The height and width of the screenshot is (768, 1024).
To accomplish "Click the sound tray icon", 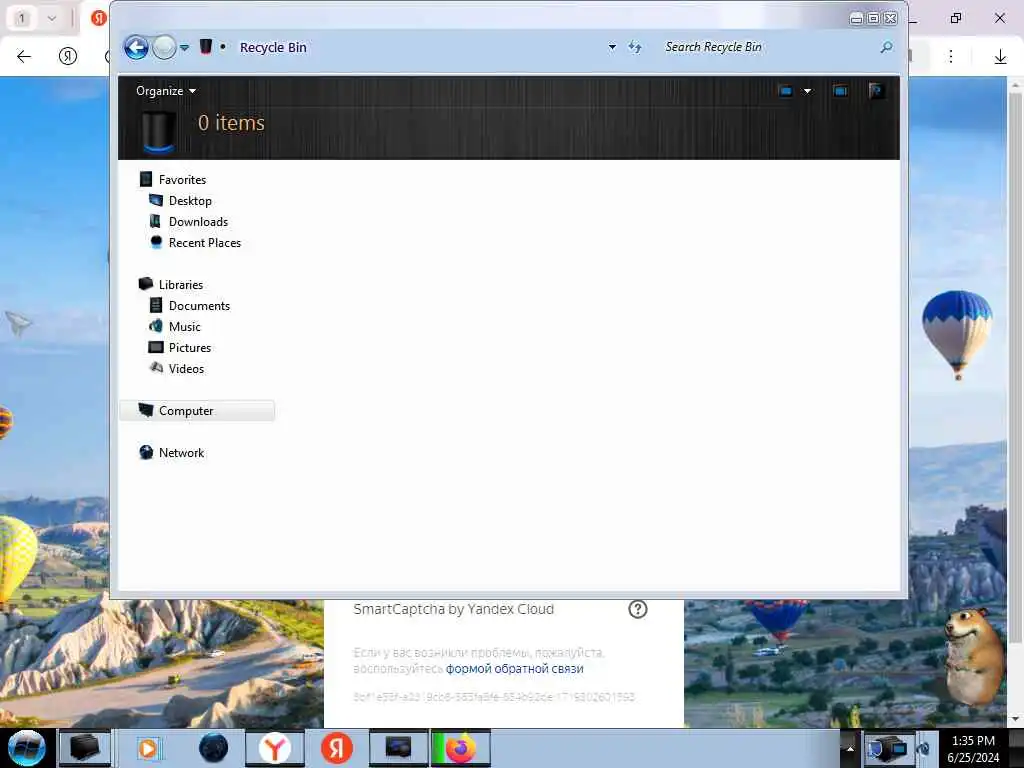I will 923,749.
